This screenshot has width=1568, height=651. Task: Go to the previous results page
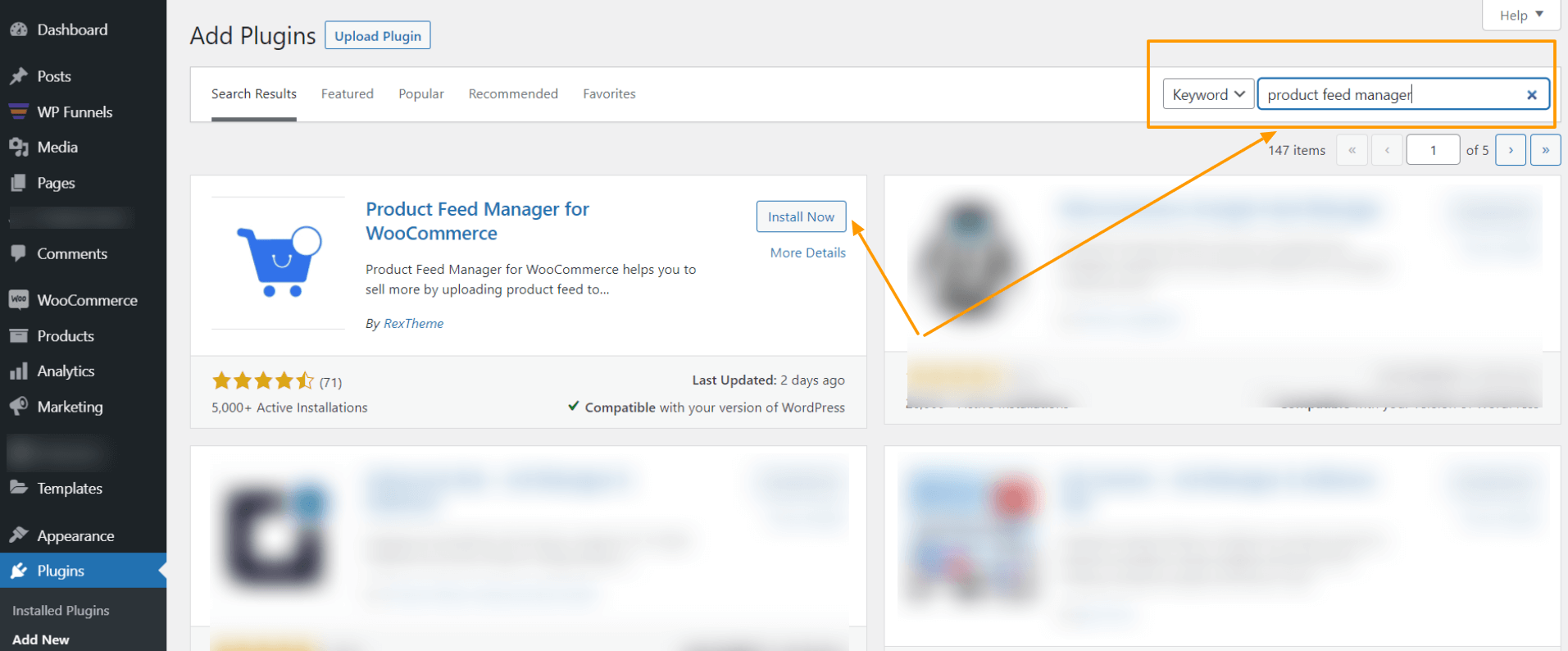pyautogui.click(x=1387, y=150)
